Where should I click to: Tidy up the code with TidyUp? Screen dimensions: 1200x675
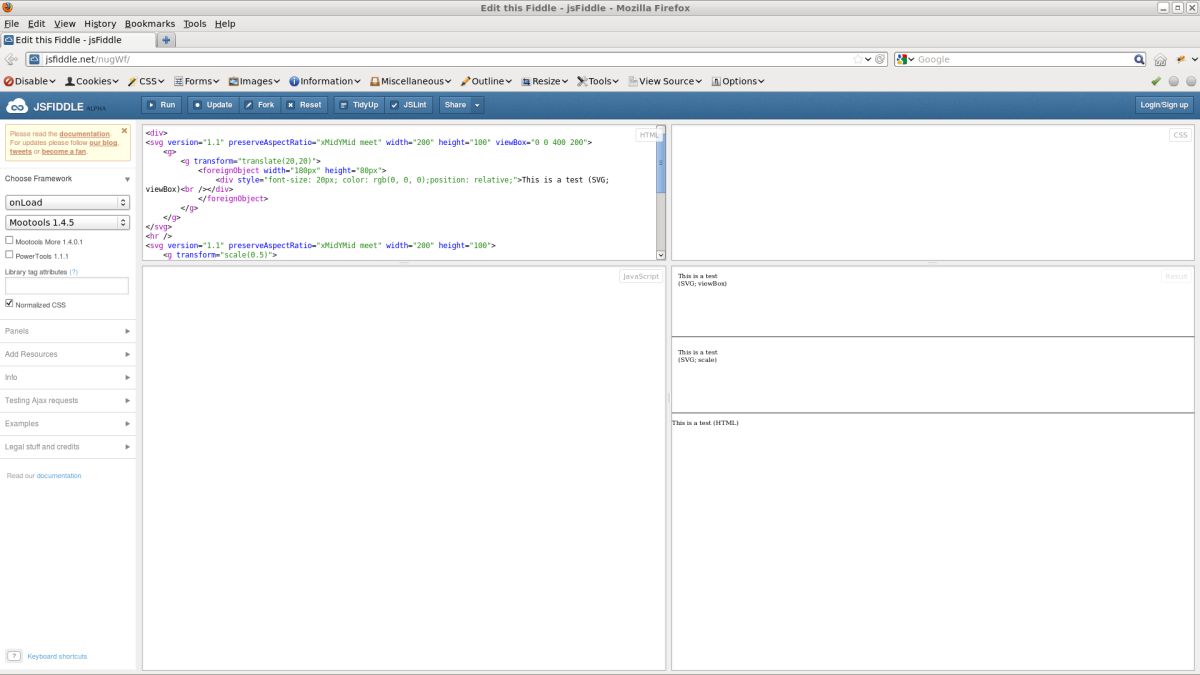[359, 105]
